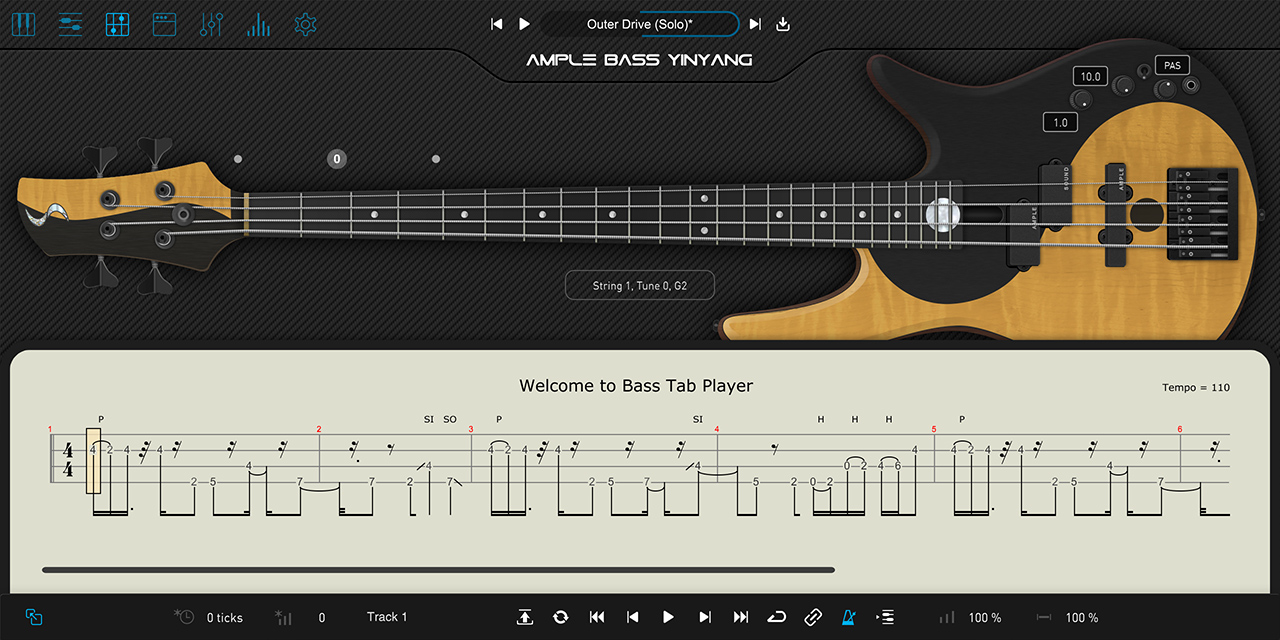Screen dimensions: 1280x640
Task: Click the first 100 % velocity scale value
Action: pos(985,618)
